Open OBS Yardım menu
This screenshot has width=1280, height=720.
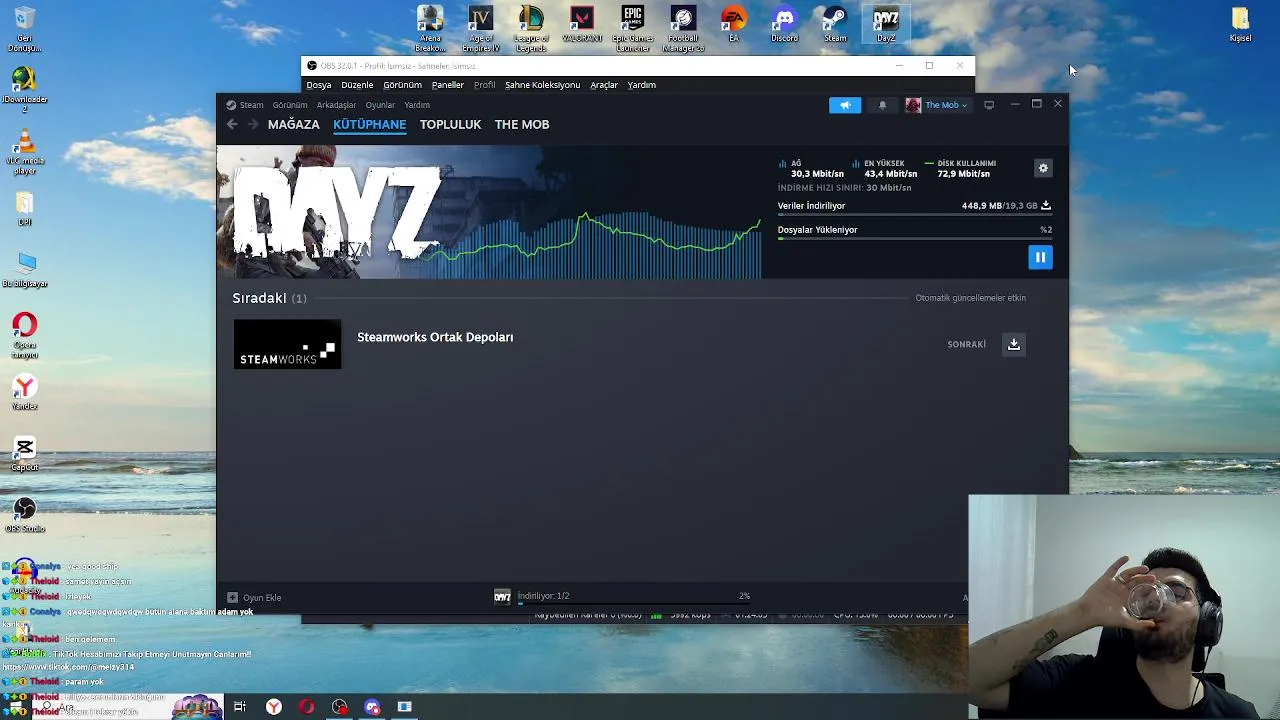pos(641,85)
